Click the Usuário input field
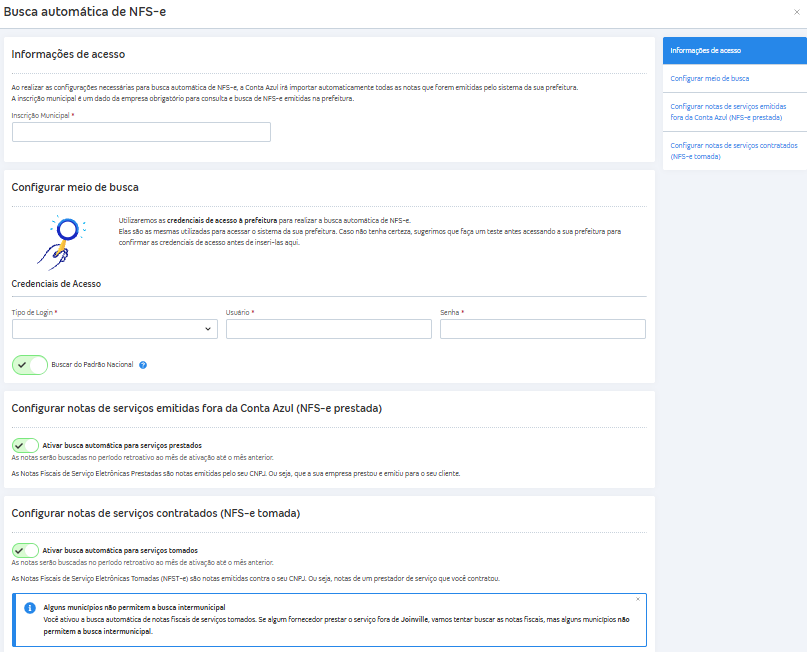Image resolution: width=807 pixels, height=652 pixels. 328,329
